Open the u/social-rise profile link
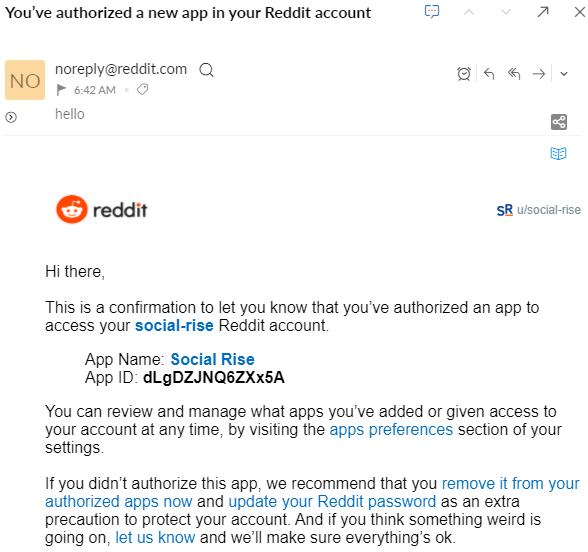Screen dimensions: 588x552 [538, 210]
